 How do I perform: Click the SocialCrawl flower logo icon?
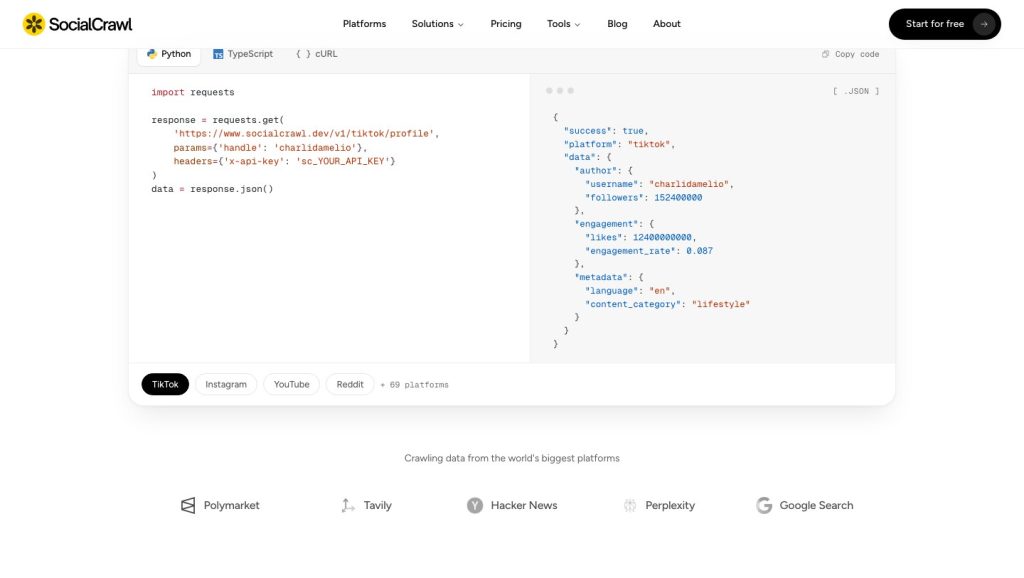[x=34, y=24]
